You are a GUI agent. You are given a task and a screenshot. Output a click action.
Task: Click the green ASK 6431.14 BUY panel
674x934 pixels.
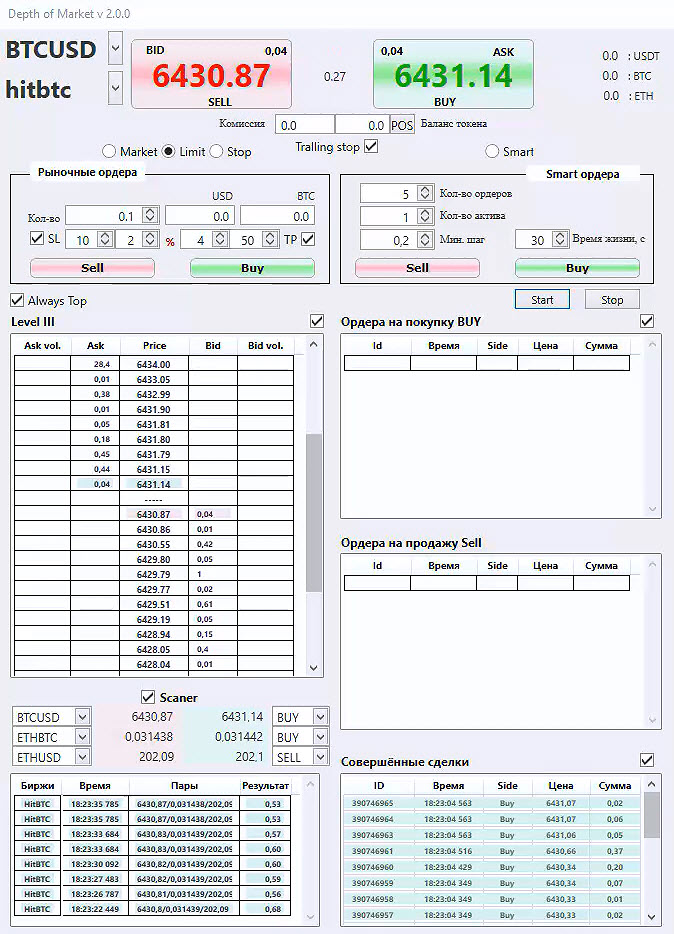point(453,75)
